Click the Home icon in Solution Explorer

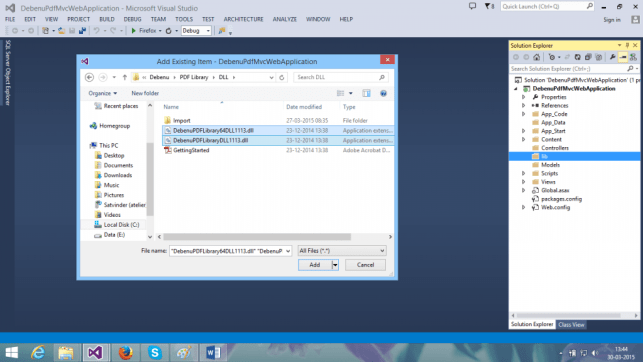pyautogui.click(x=536, y=57)
